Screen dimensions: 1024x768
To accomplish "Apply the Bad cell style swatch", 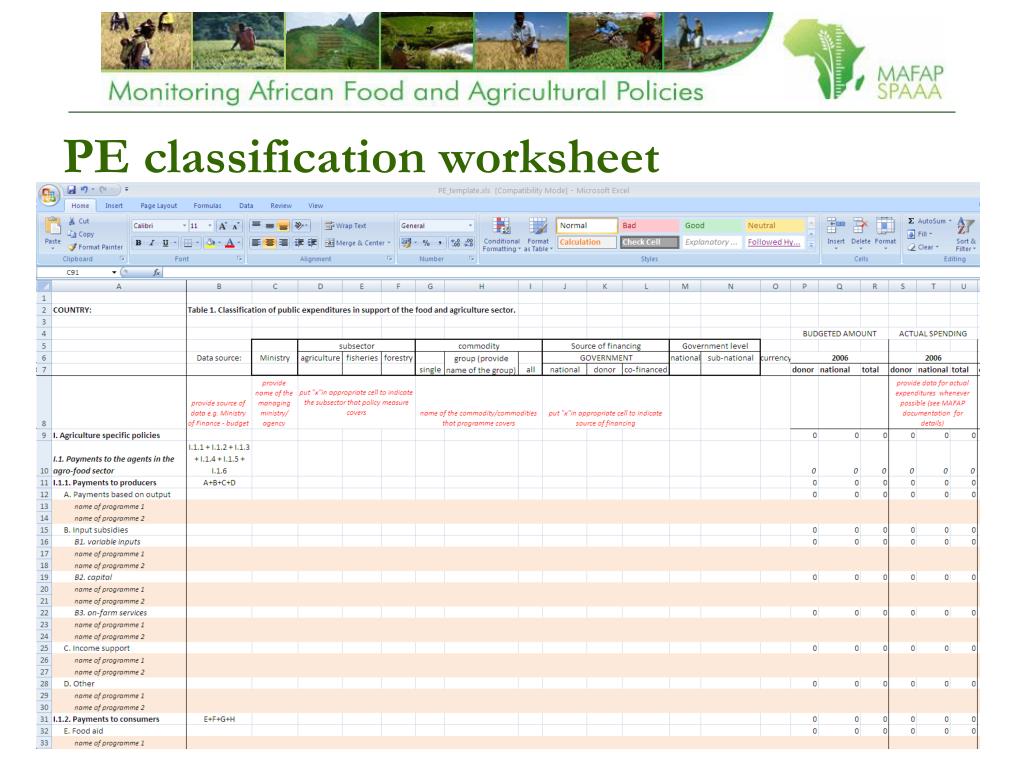I will (648, 225).
